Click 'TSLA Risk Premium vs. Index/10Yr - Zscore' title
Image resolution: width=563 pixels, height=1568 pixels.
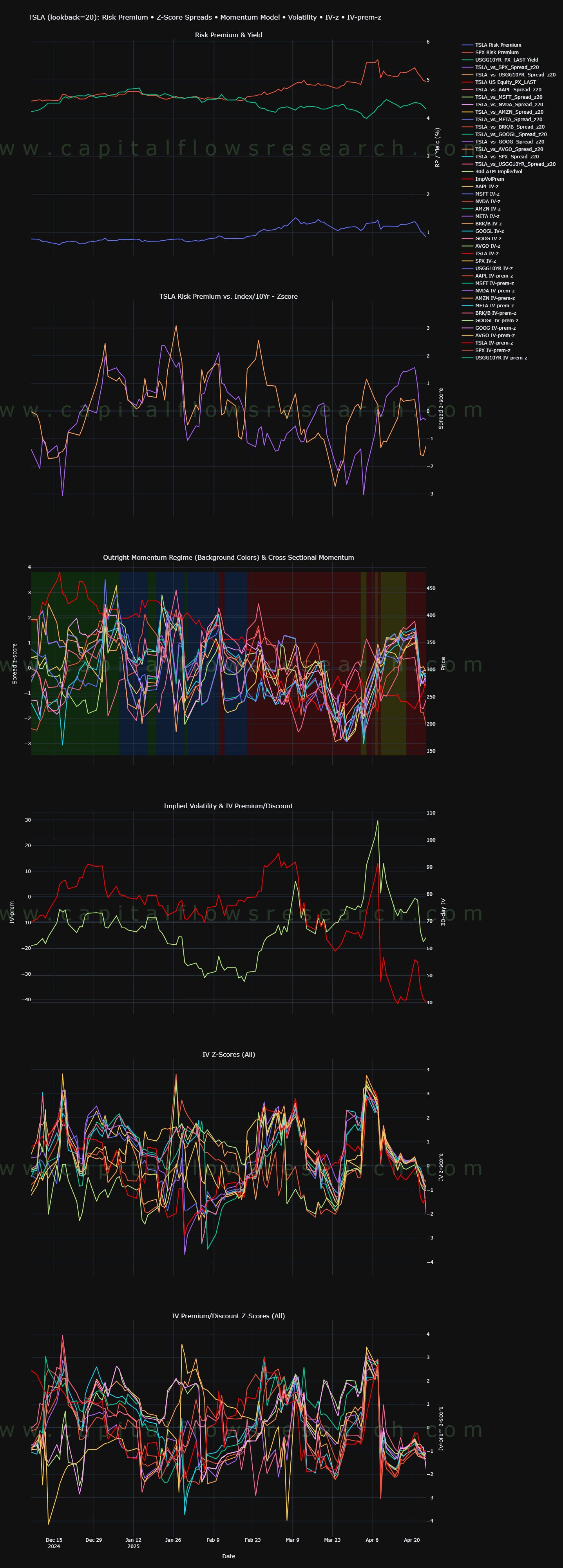click(229, 296)
